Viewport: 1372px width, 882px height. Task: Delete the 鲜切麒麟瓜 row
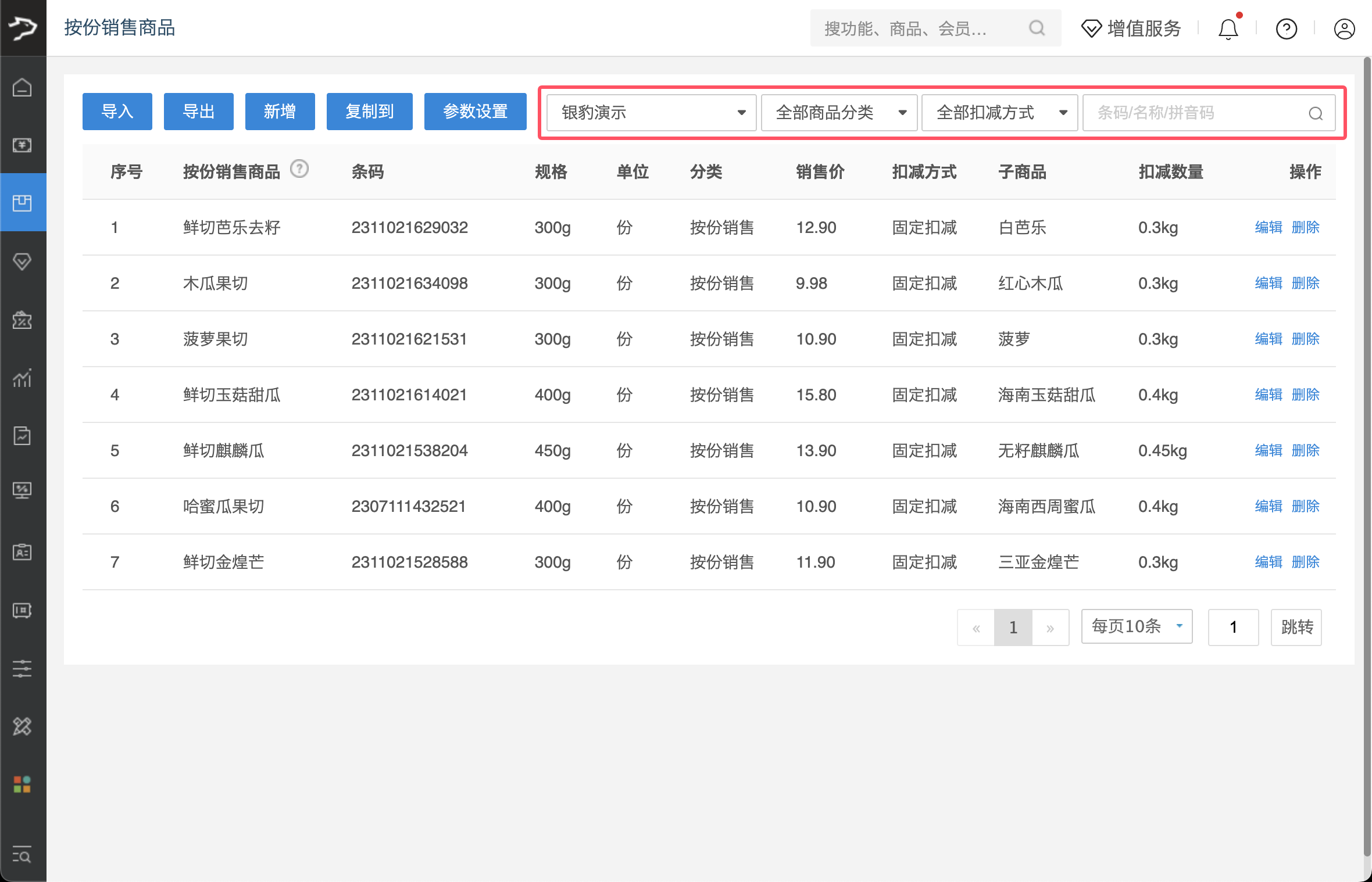(x=1306, y=450)
